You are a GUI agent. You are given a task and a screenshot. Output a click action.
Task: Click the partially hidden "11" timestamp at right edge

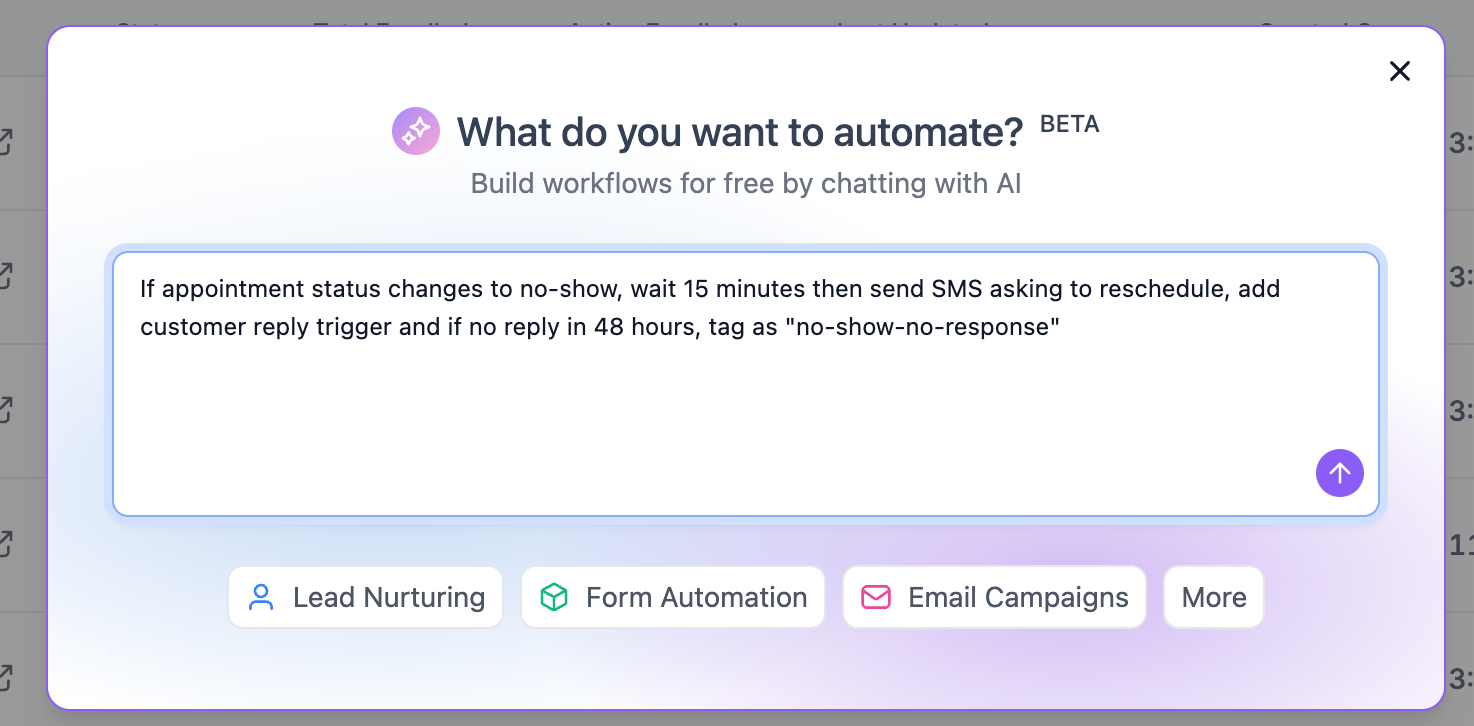point(1461,544)
